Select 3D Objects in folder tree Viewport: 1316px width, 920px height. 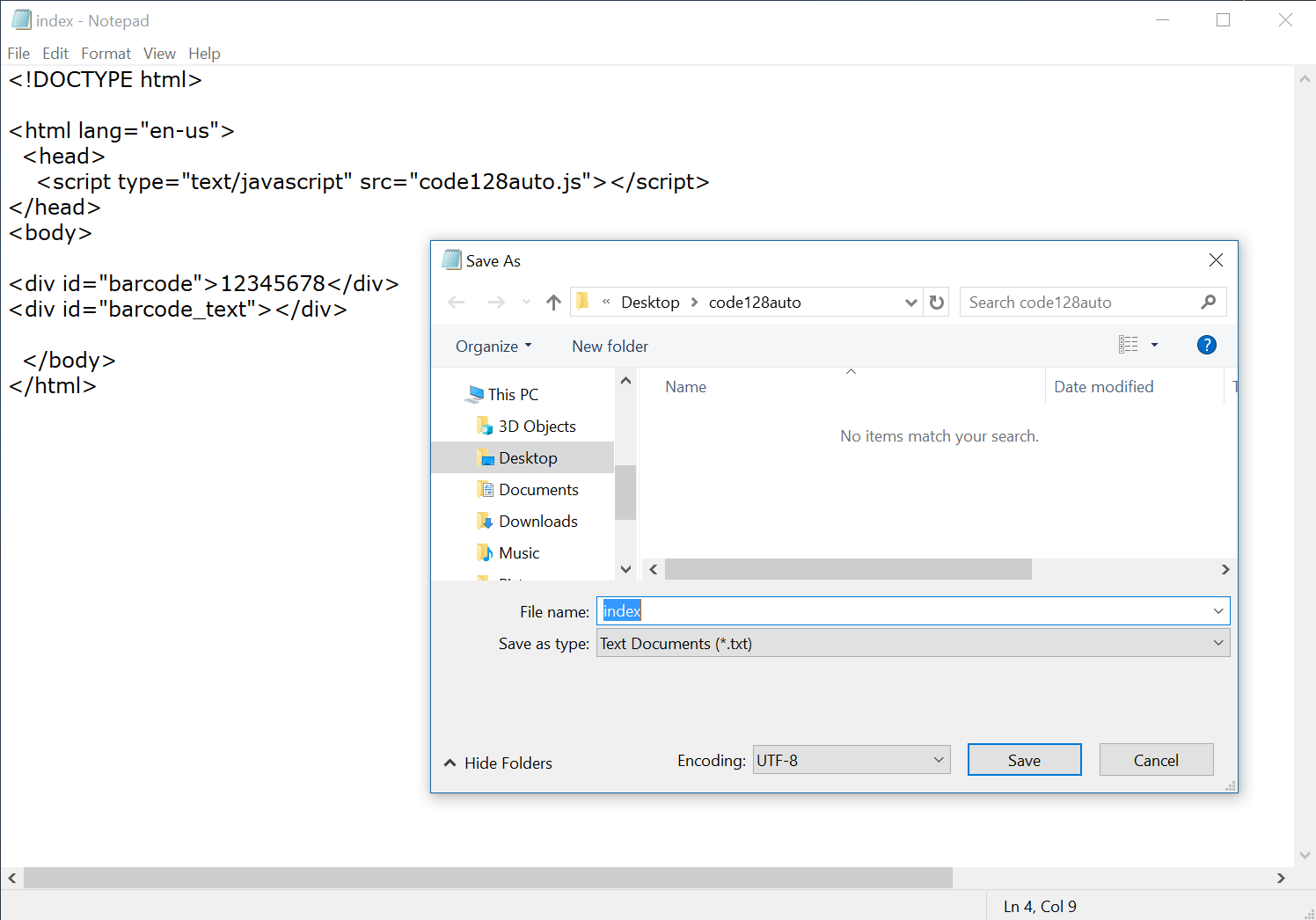click(537, 426)
